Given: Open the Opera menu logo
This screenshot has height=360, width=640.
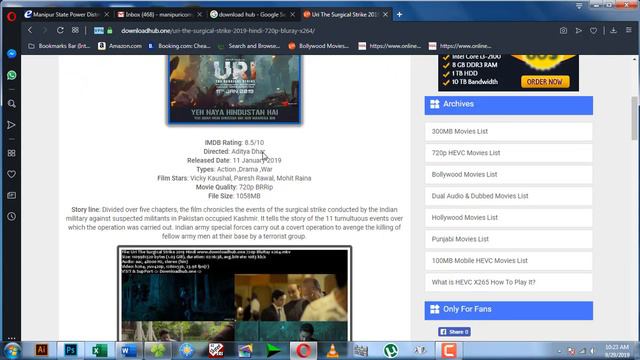Looking at the screenshot, I should (x=11, y=16).
